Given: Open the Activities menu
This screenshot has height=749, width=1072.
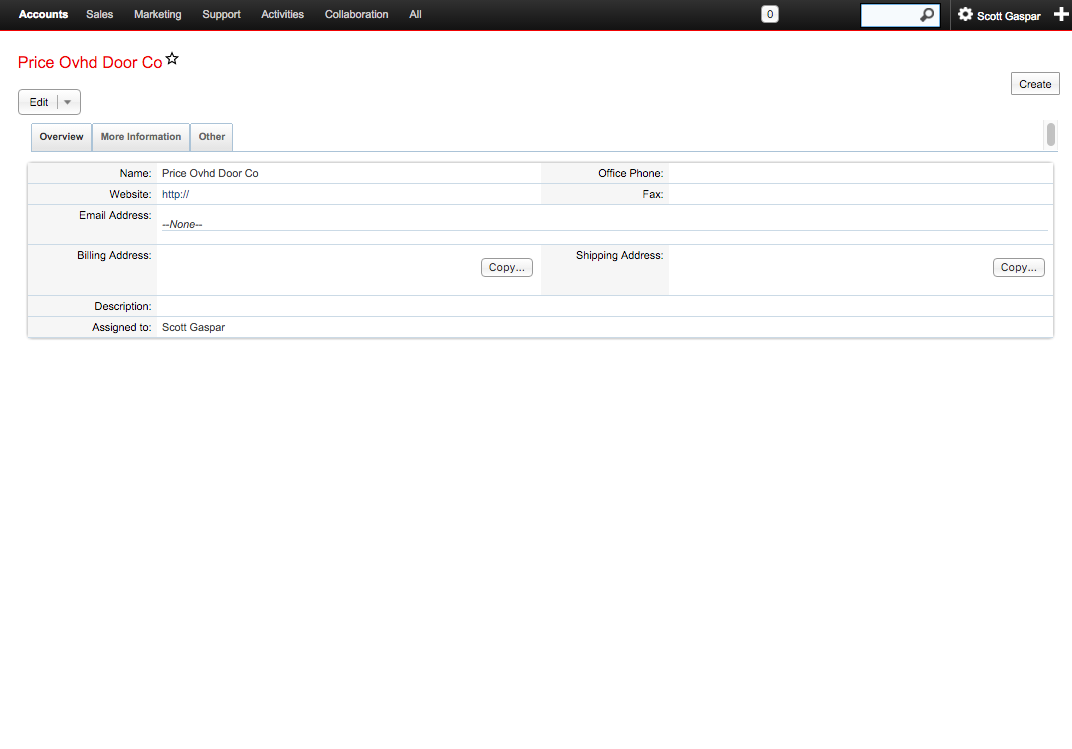Looking at the screenshot, I should (282, 14).
